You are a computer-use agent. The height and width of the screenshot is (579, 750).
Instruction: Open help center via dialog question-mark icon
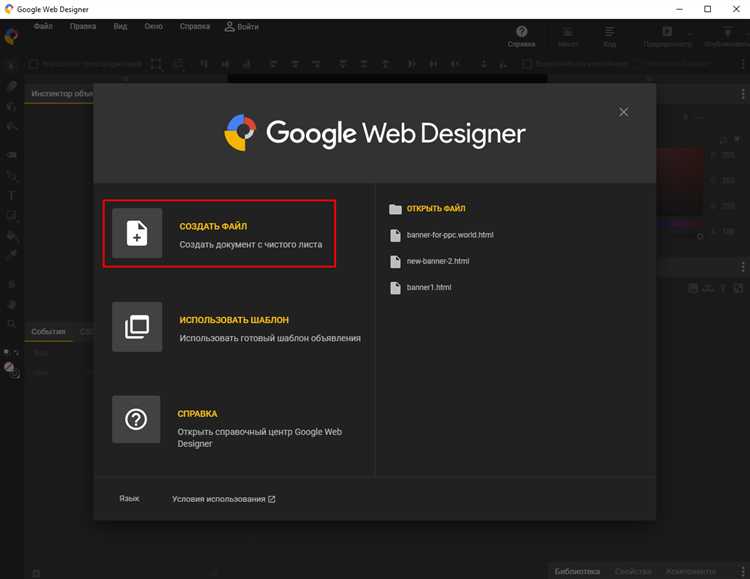[137, 420]
